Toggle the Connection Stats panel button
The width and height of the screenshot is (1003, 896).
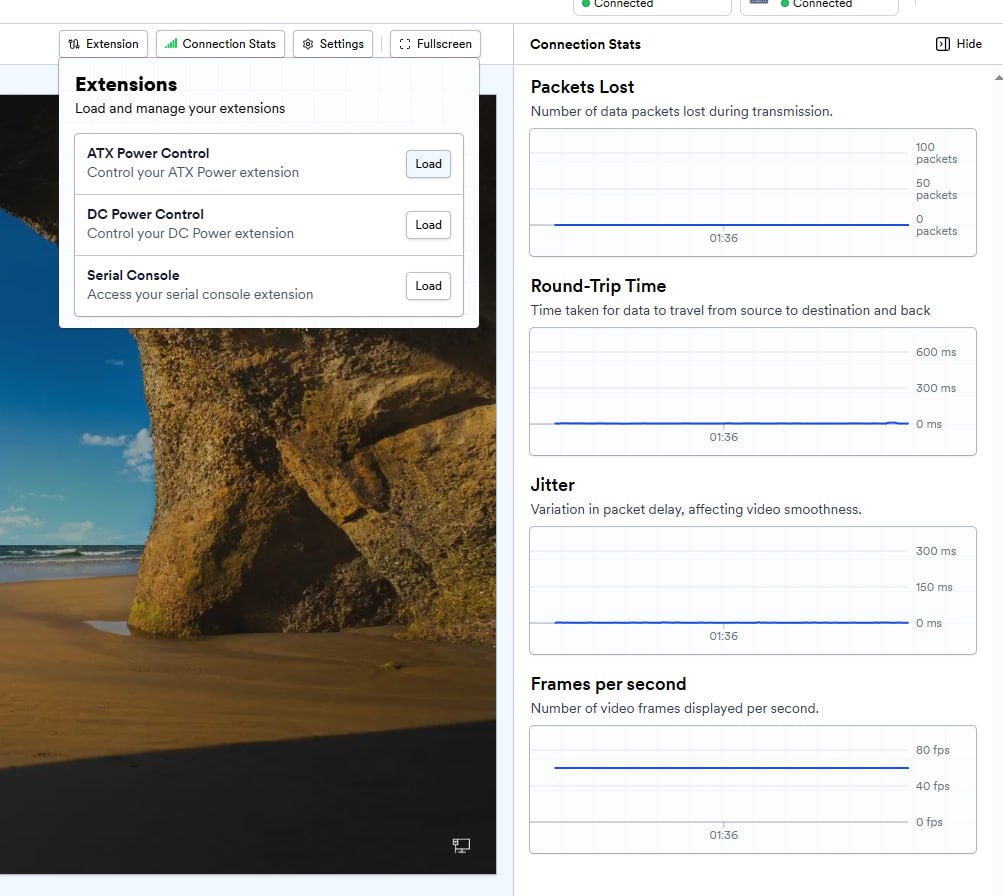[220, 44]
